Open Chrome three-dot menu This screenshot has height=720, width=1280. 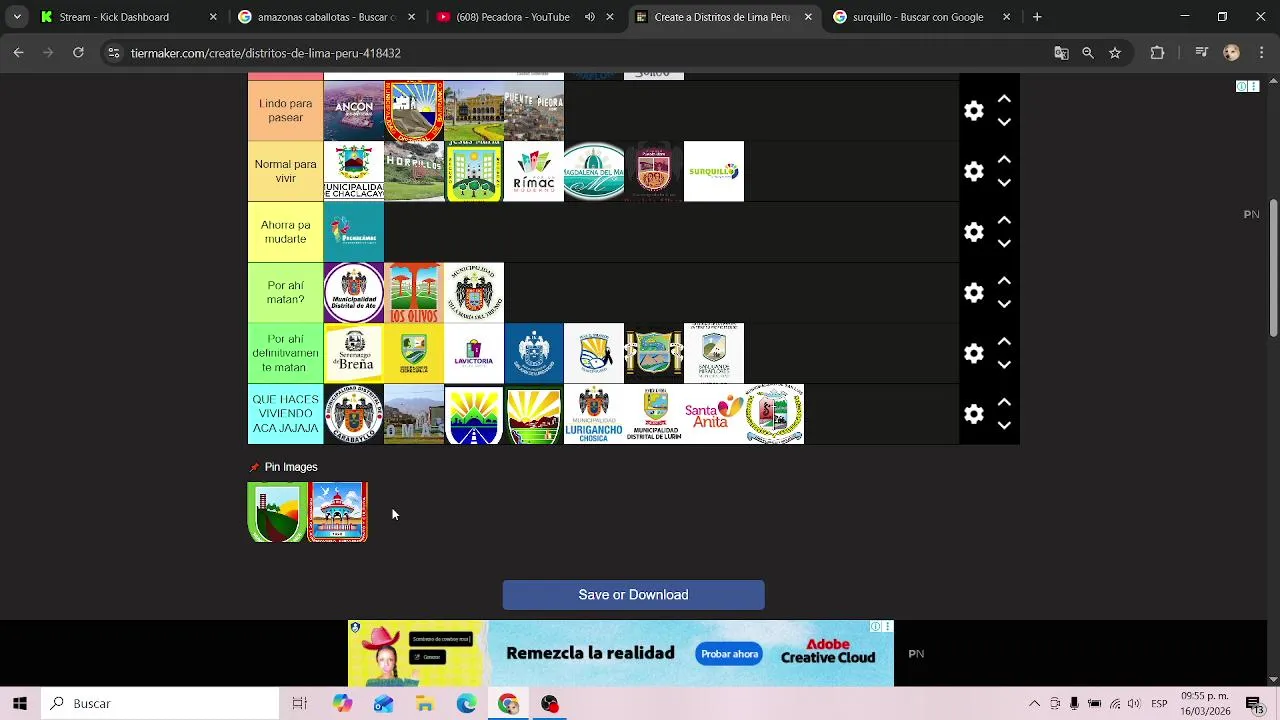click(1260, 53)
